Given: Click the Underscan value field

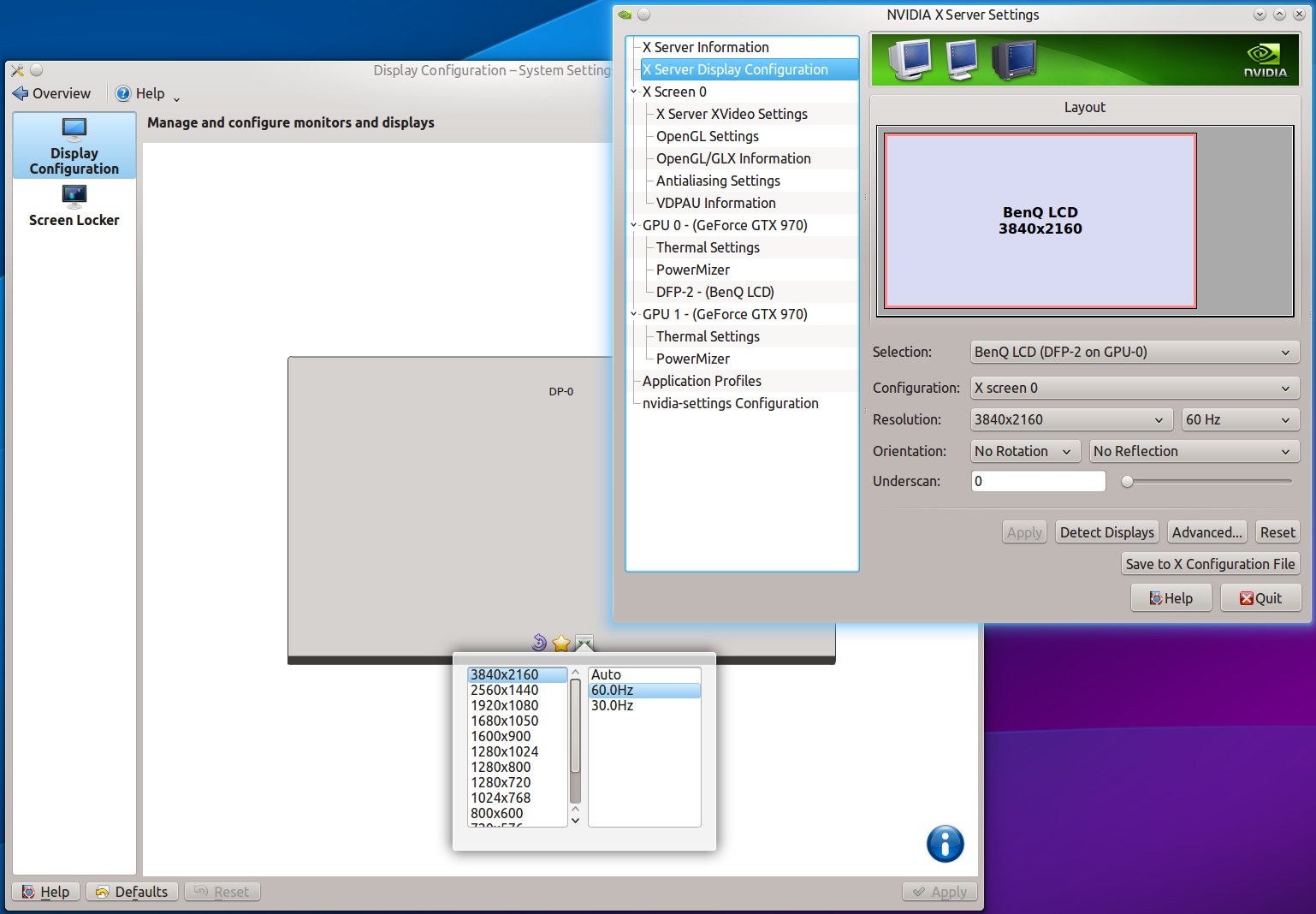Looking at the screenshot, I should coord(1039,481).
